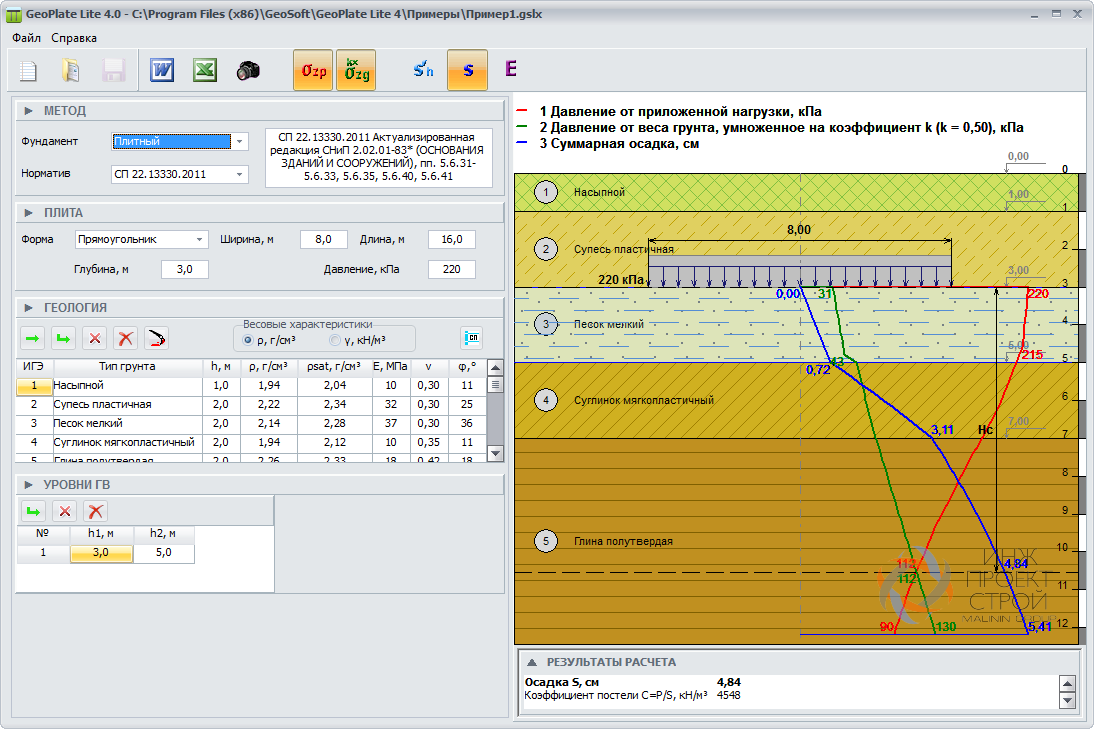Click the purple E toolbar icon

coord(511,68)
